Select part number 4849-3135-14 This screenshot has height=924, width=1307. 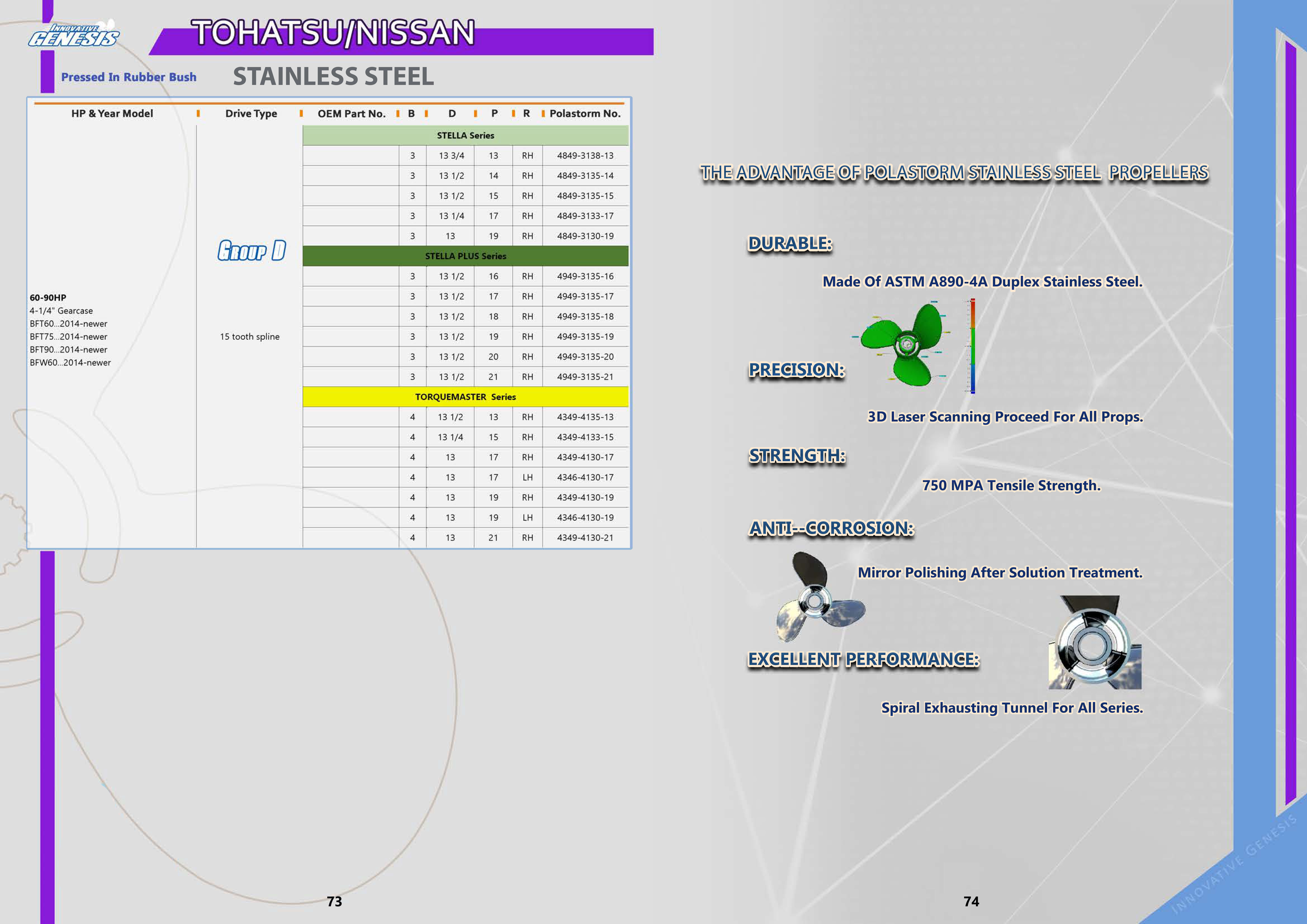pyautogui.click(x=585, y=176)
